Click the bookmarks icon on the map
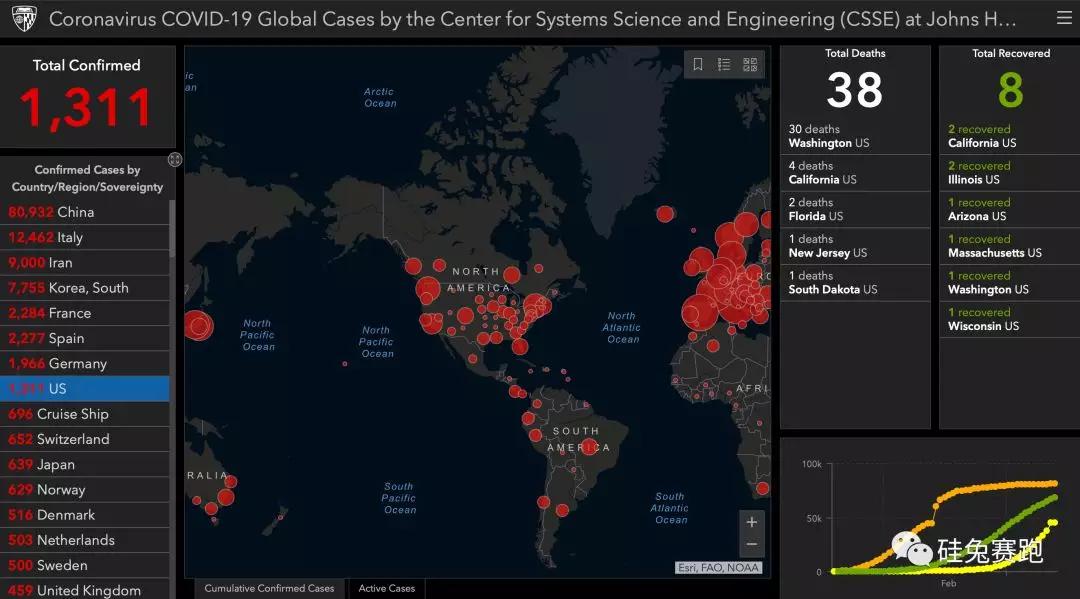 (698, 64)
